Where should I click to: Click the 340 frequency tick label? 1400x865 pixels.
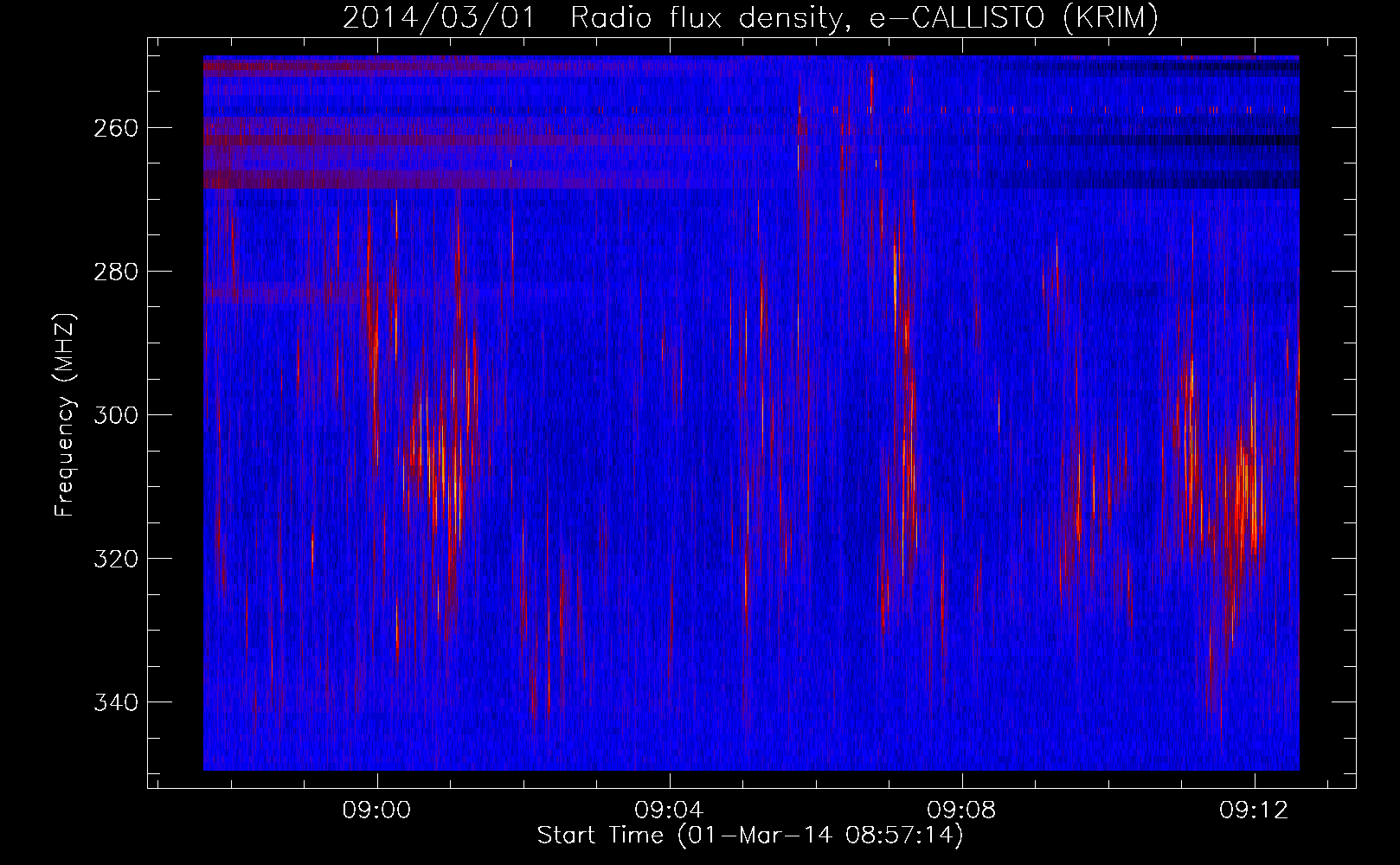coord(115,702)
